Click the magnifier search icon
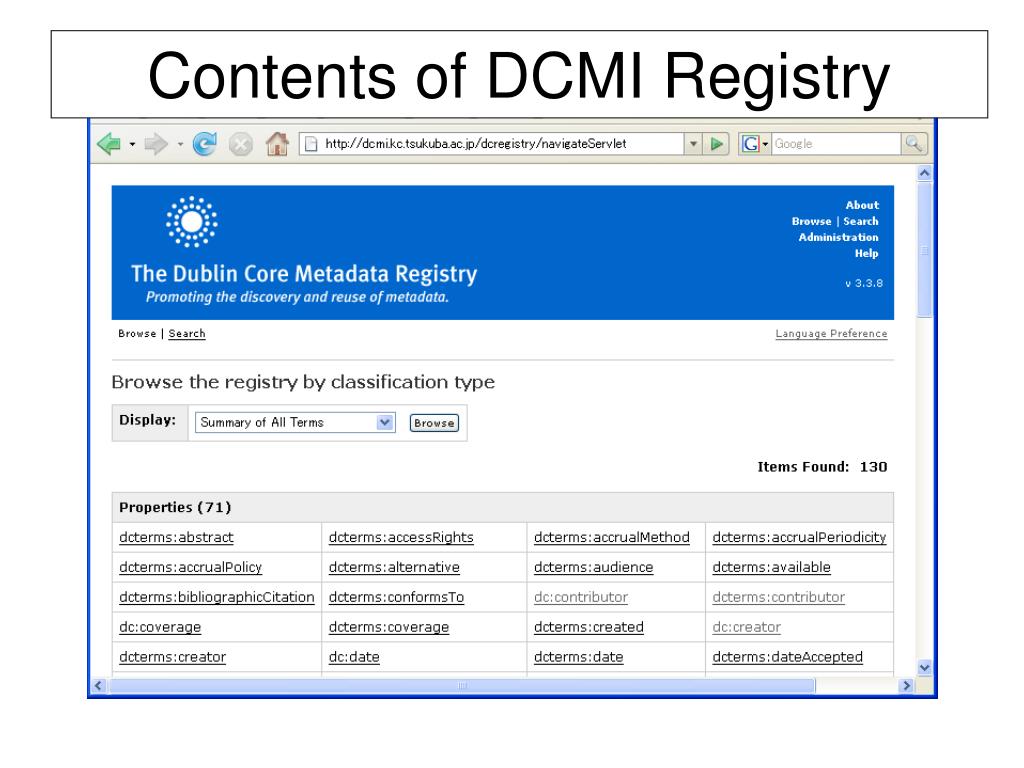This screenshot has height=768, width=1024. click(x=914, y=144)
